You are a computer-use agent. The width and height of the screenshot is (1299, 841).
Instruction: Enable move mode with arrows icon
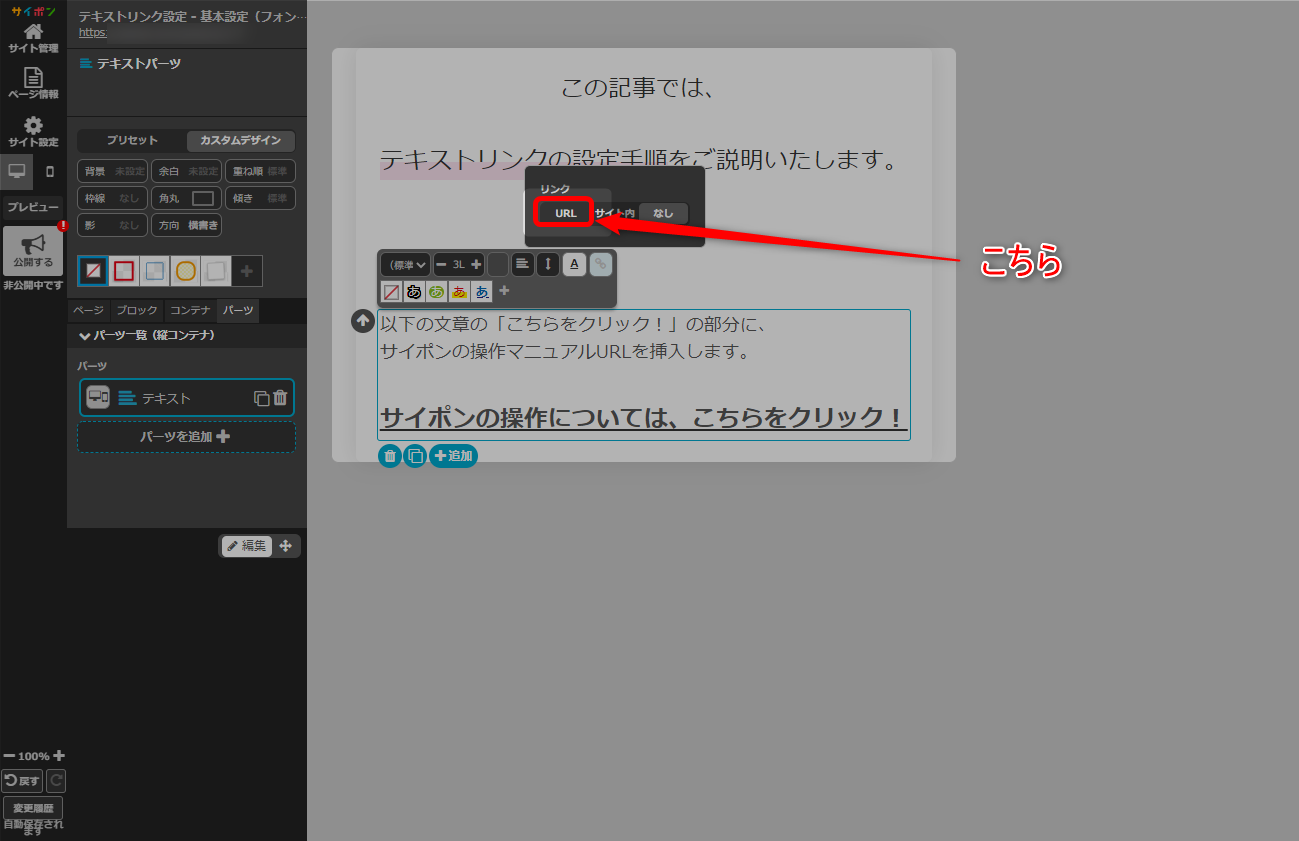(x=285, y=546)
